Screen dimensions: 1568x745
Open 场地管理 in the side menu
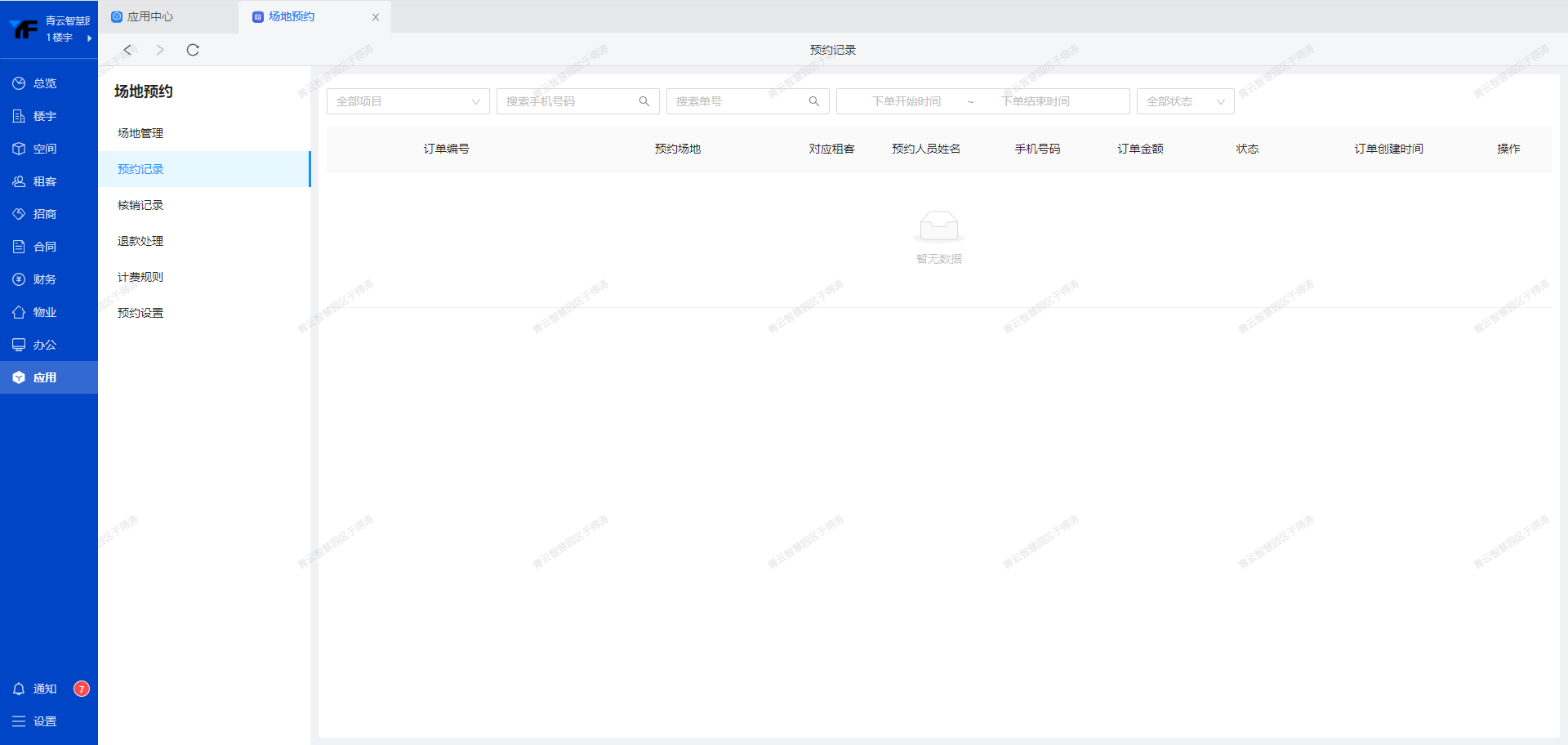(140, 133)
